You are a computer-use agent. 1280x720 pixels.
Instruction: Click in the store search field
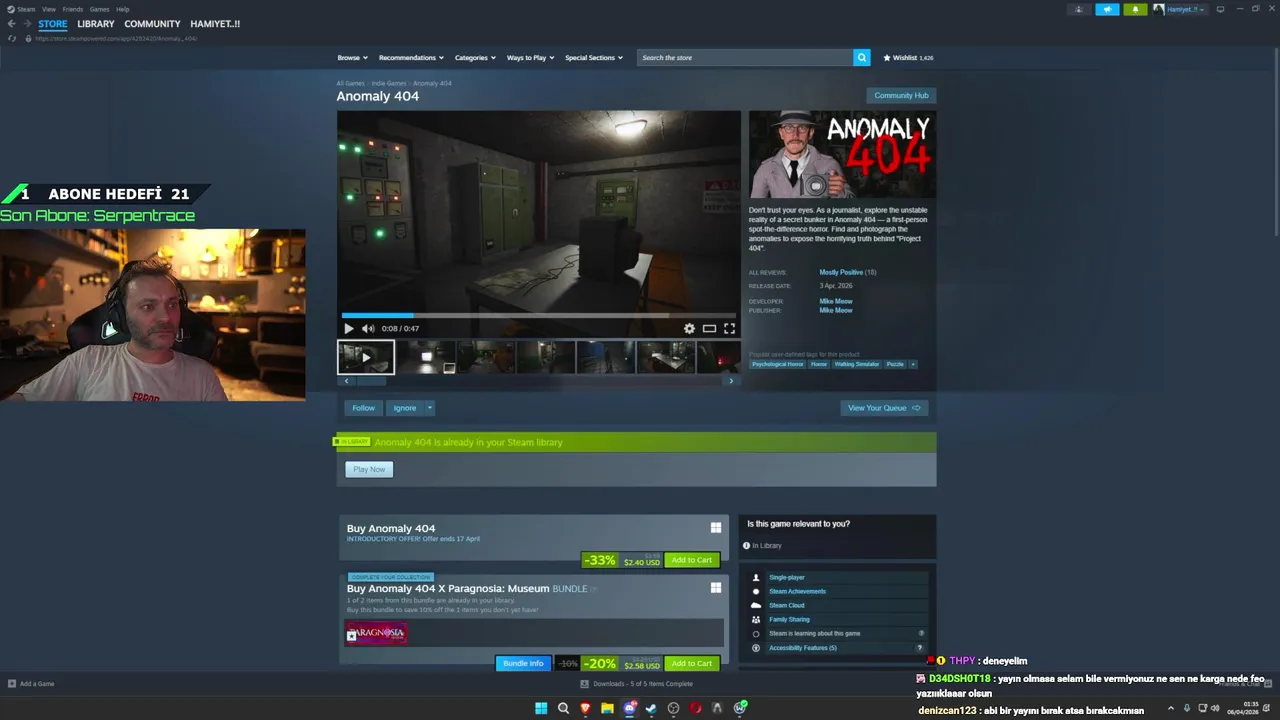[x=746, y=58]
